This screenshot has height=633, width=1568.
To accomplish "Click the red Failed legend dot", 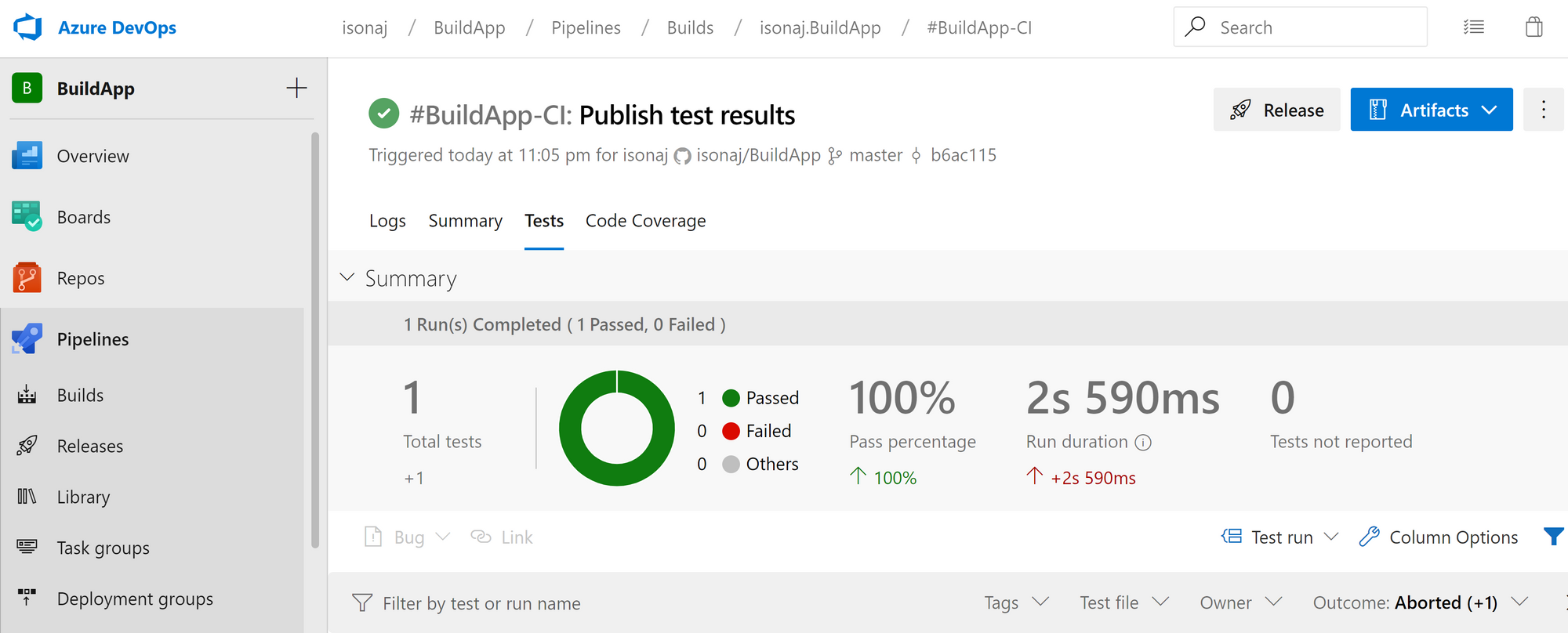I will click(x=731, y=431).
